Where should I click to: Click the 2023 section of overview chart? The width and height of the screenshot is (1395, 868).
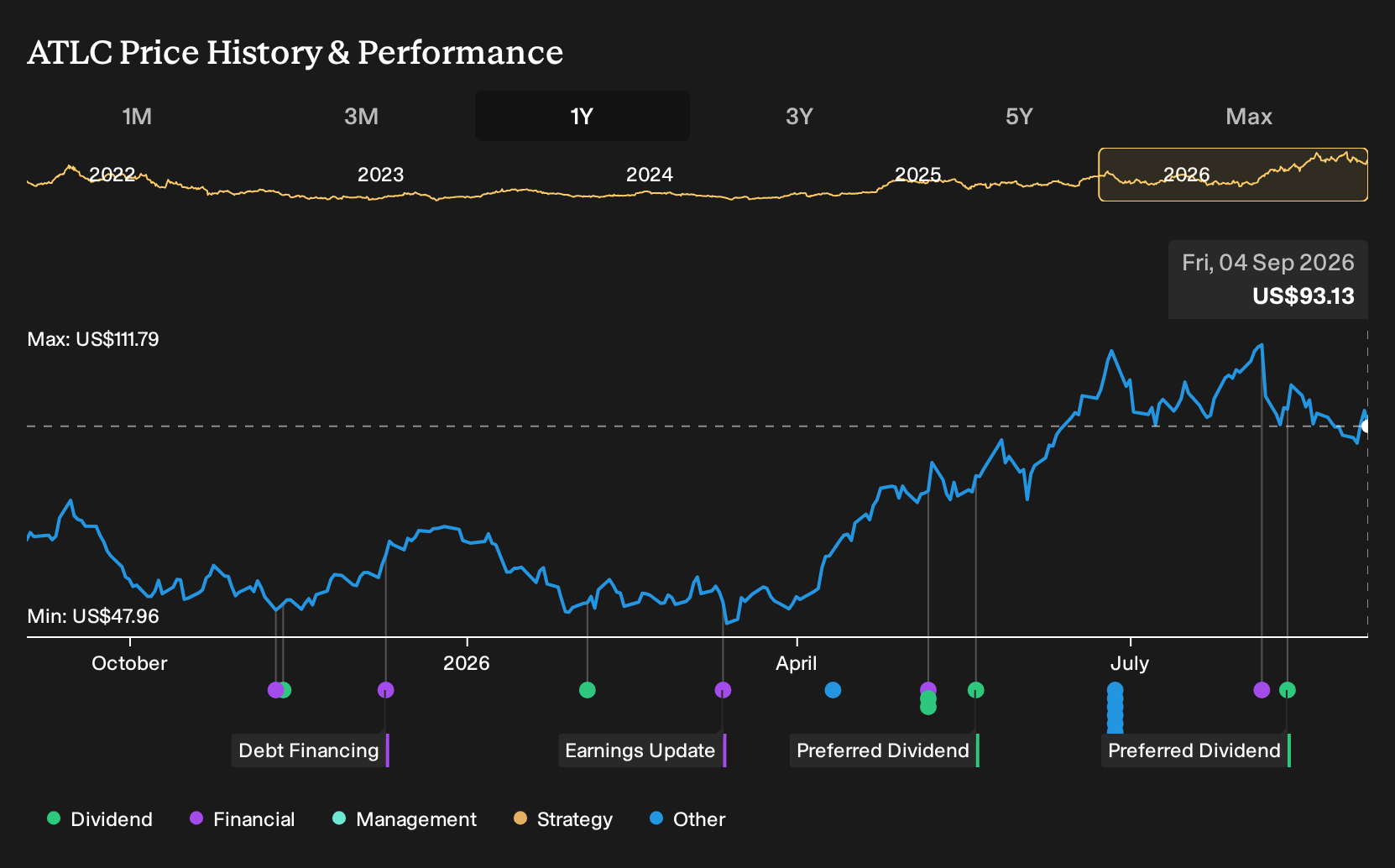tap(380, 175)
